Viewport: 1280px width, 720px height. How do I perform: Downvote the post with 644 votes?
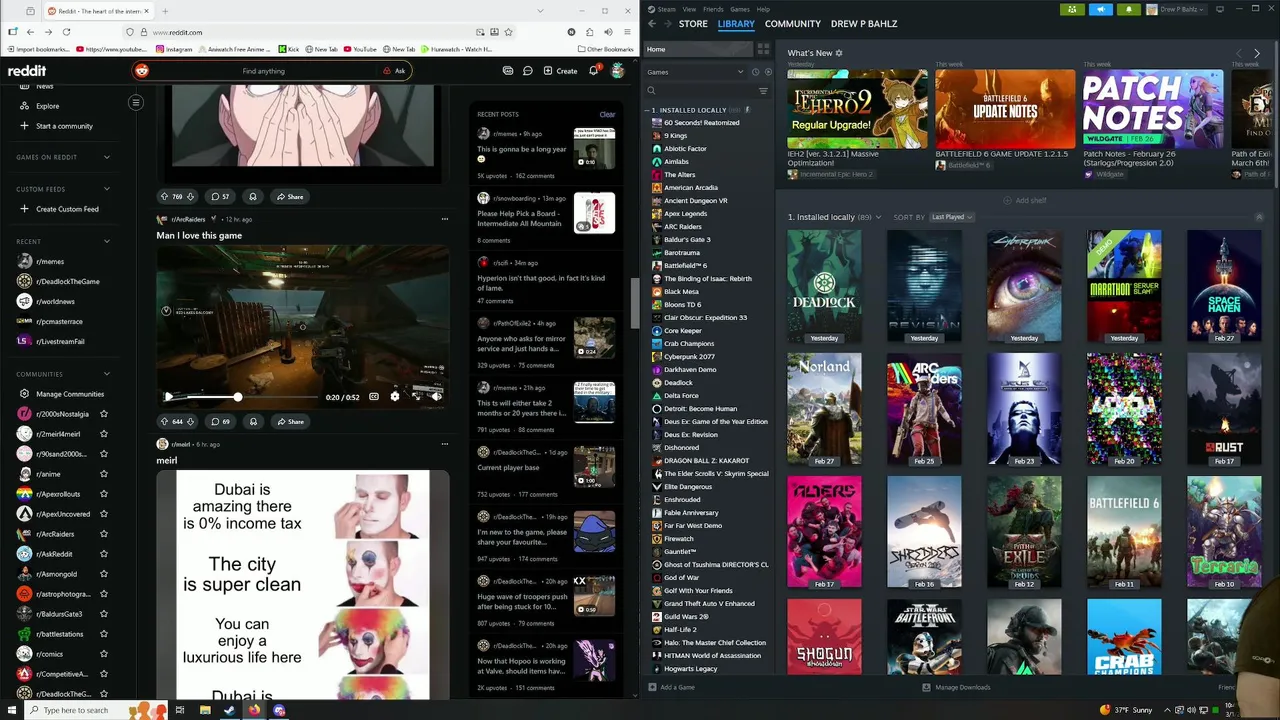pos(190,422)
